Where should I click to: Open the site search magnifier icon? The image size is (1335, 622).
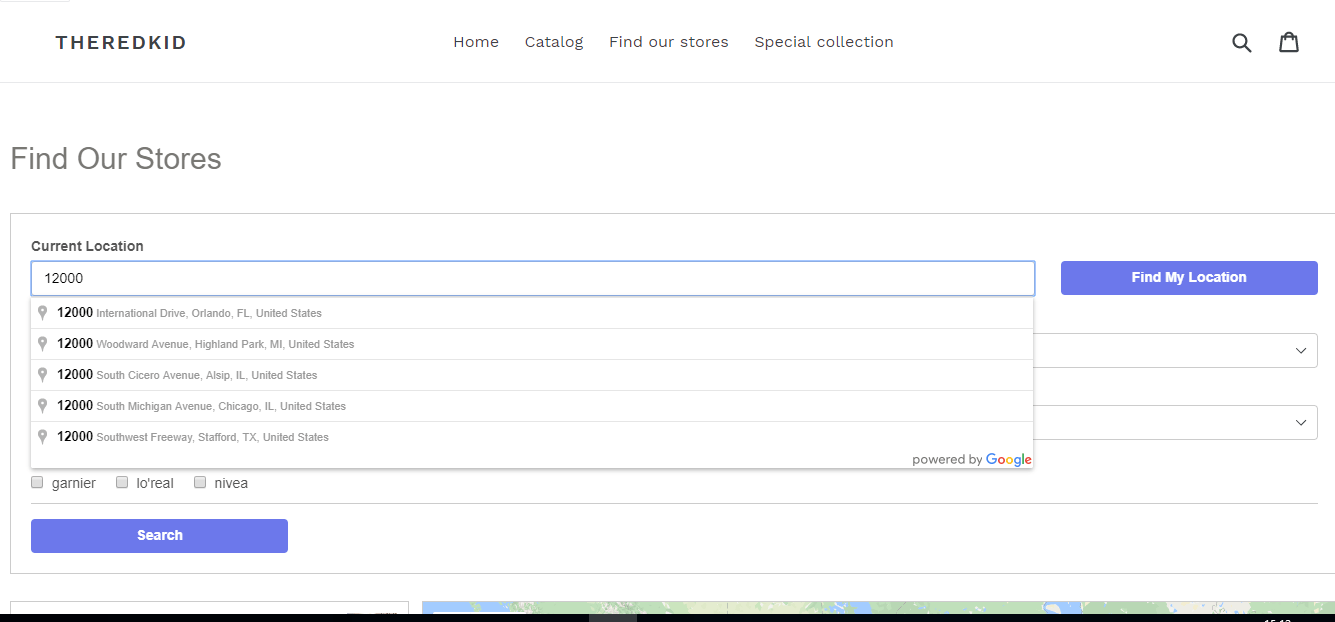[1241, 42]
